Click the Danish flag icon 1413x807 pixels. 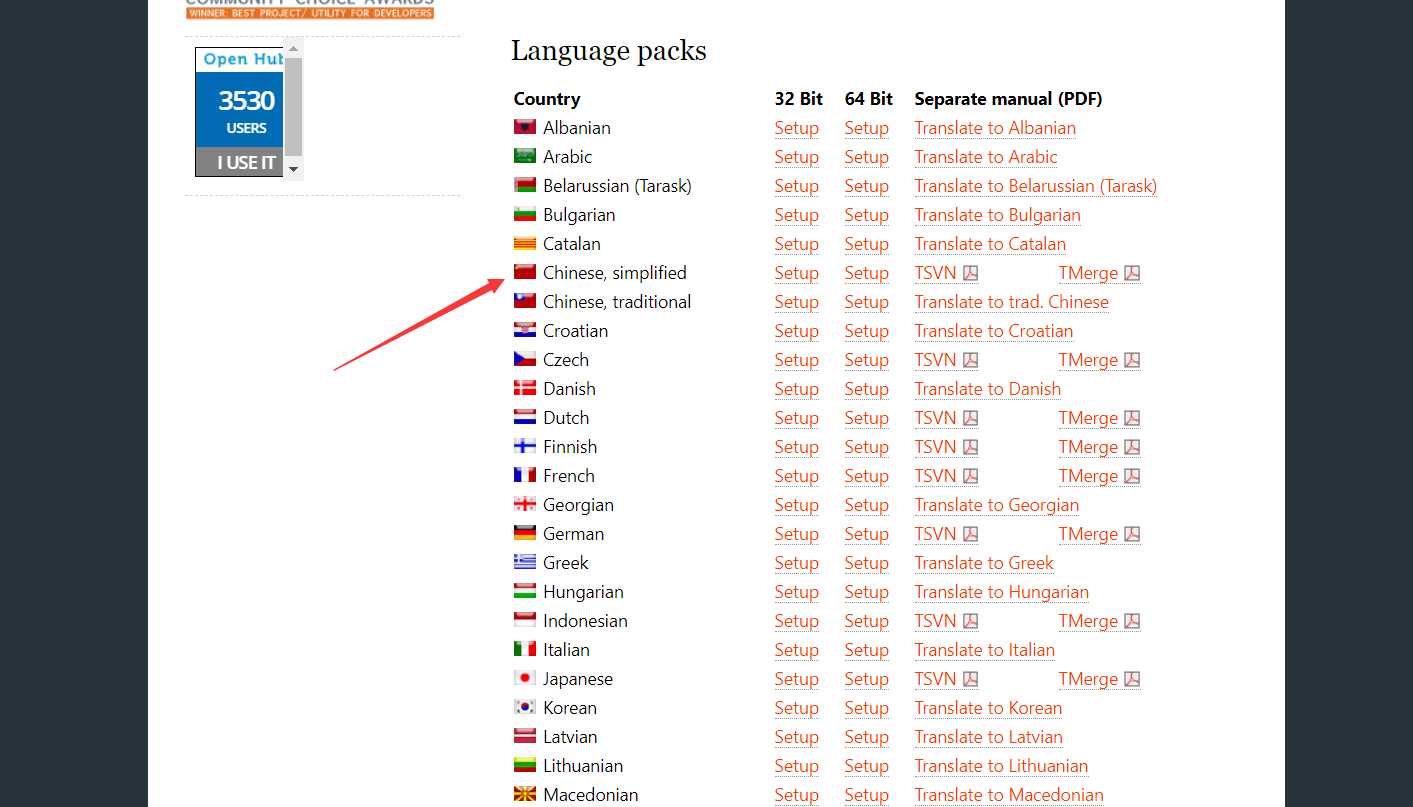click(525, 388)
